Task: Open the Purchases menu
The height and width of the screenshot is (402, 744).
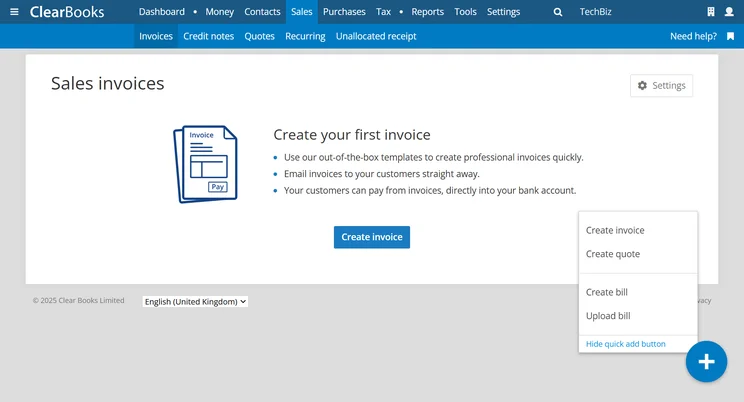Action: [x=344, y=12]
